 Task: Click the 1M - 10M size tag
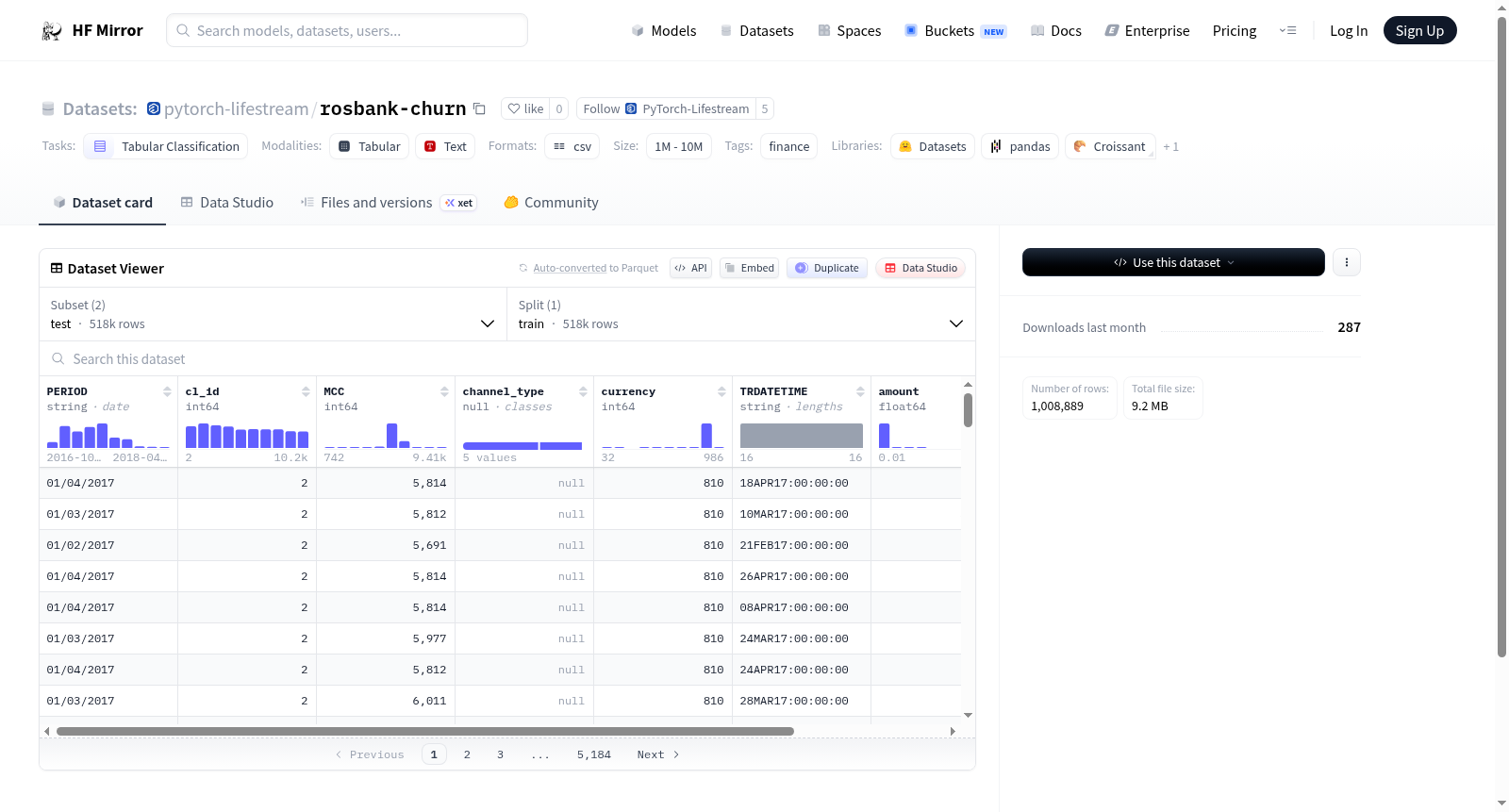(678, 146)
